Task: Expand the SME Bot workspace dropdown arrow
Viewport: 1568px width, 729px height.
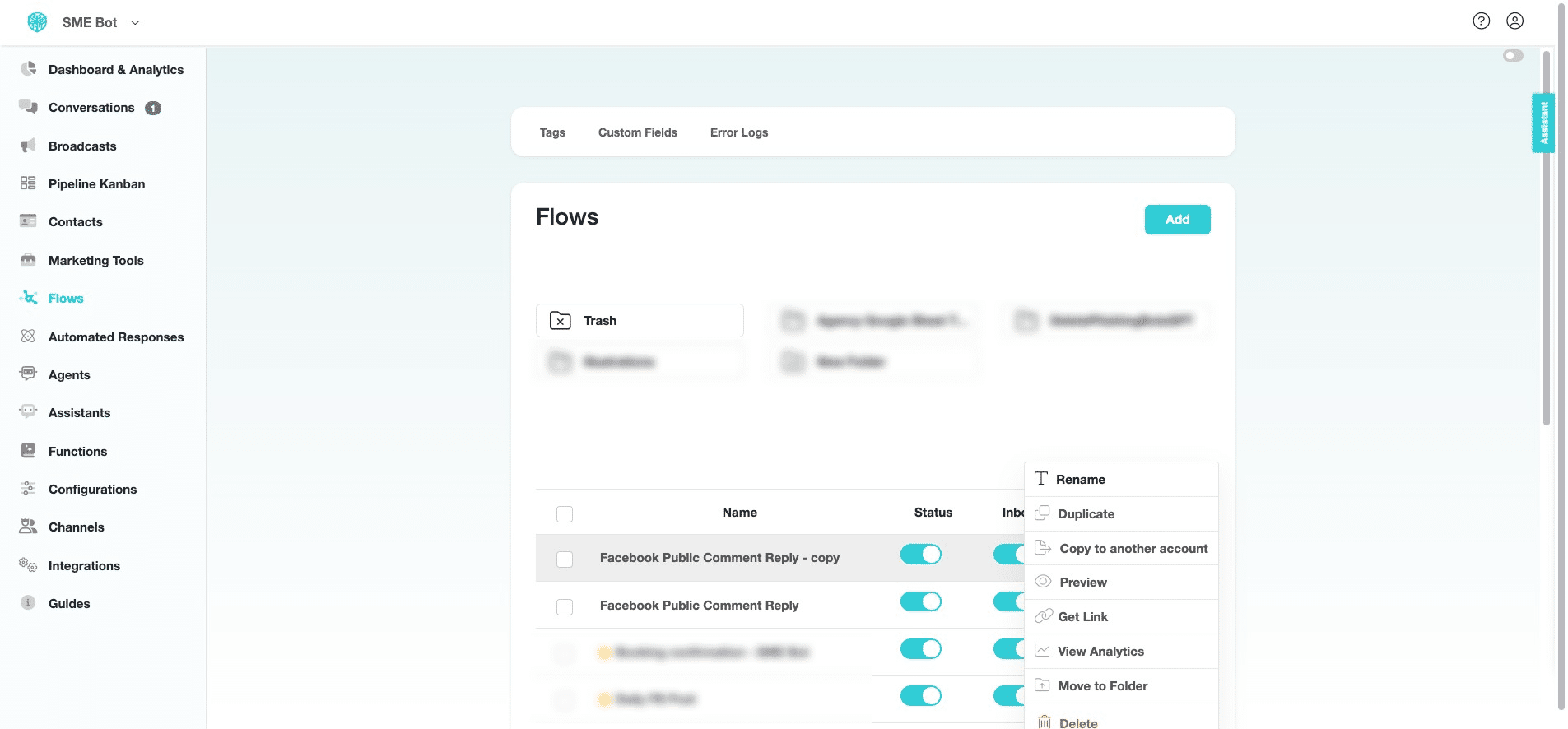Action: coord(135,22)
